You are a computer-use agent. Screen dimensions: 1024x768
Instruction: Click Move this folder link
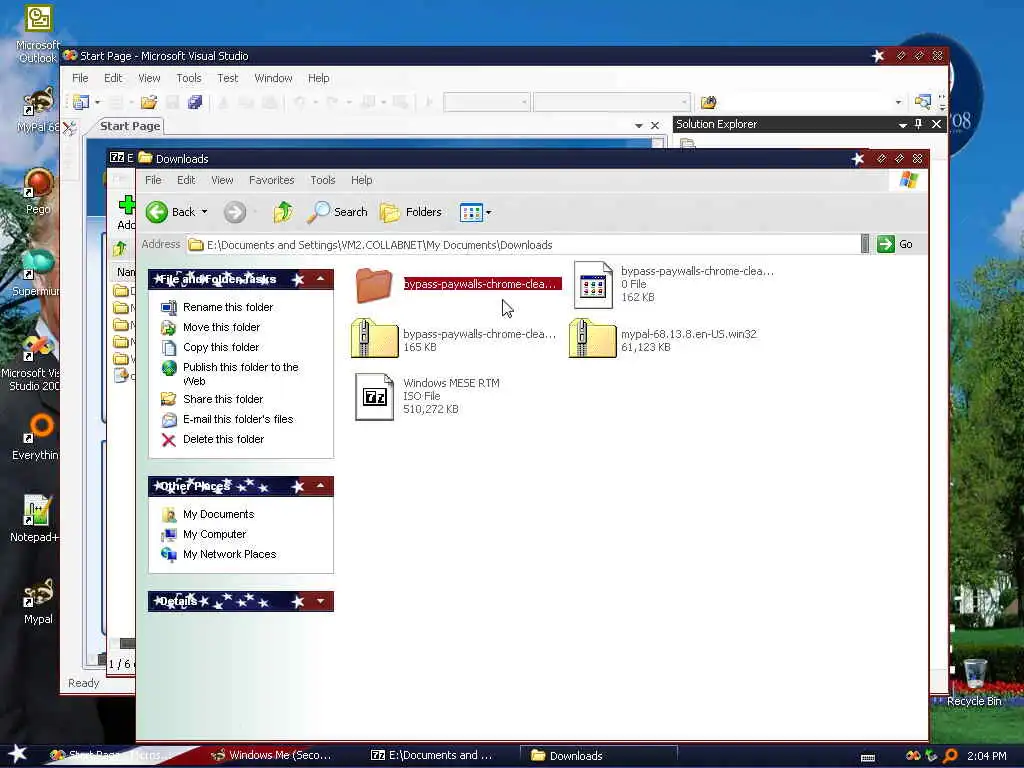pyautogui.click(x=221, y=327)
